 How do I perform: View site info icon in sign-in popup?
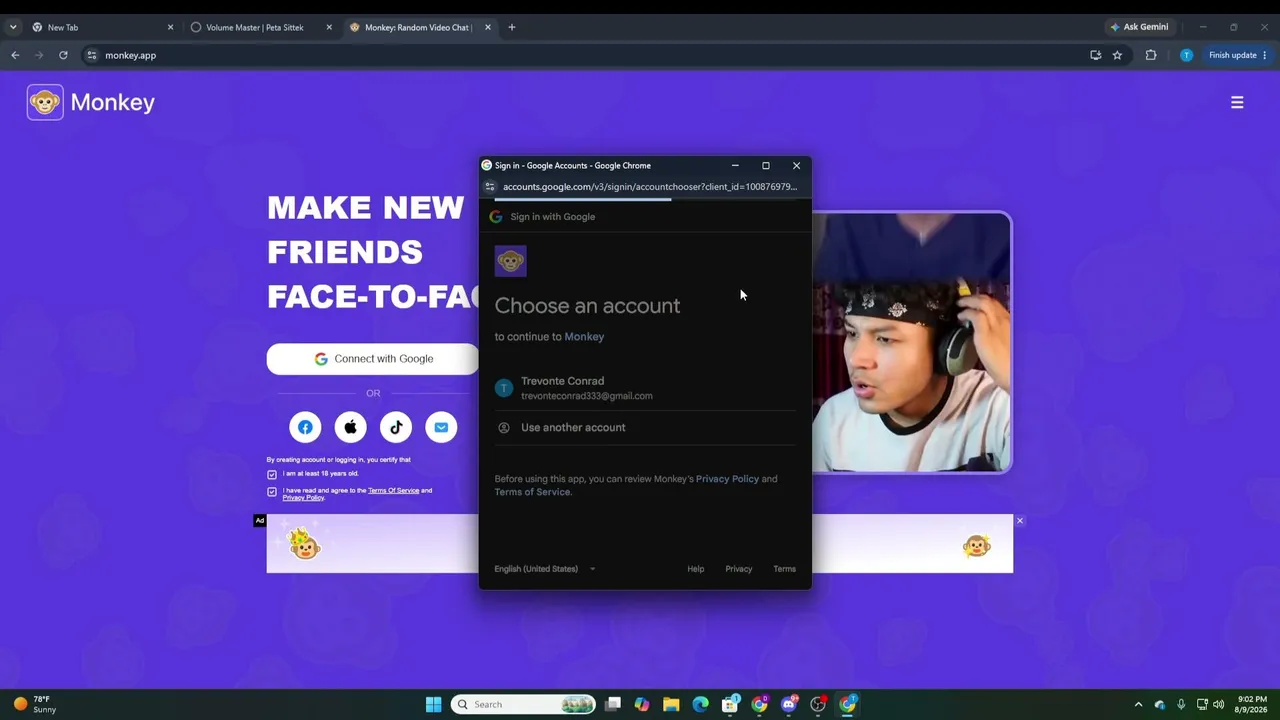(489, 187)
